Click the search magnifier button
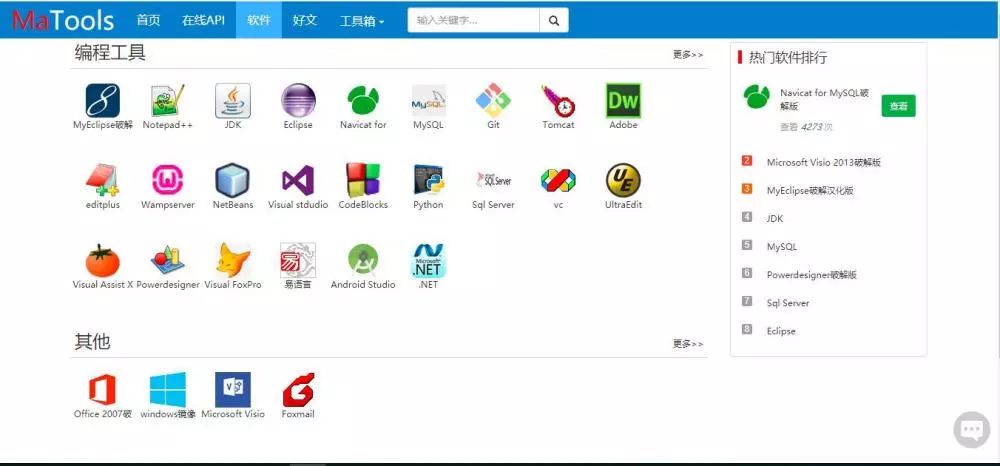 tap(554, 20)
